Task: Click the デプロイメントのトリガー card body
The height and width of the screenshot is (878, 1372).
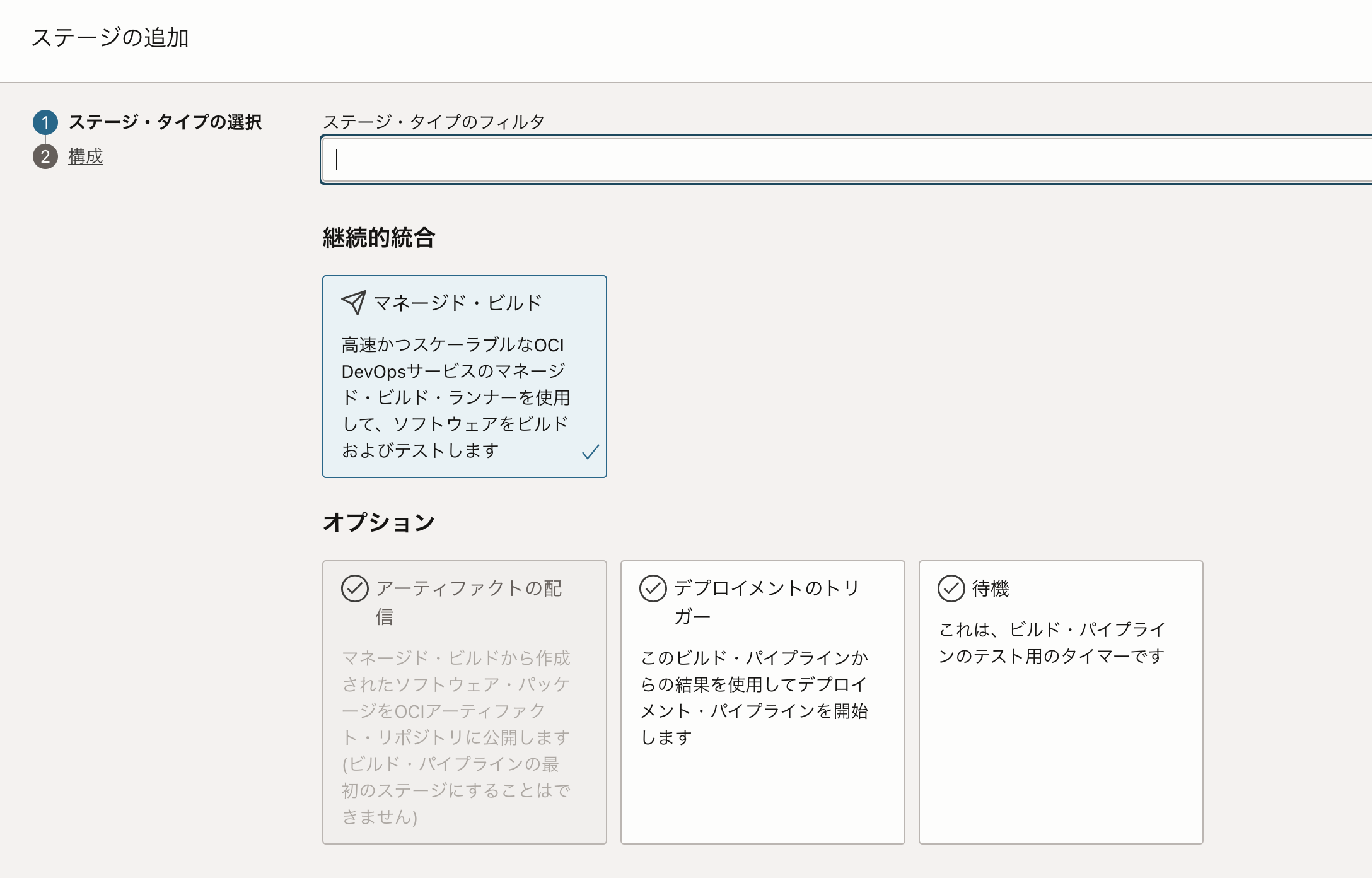Action: pyautogui.click(x=763, y=694)
